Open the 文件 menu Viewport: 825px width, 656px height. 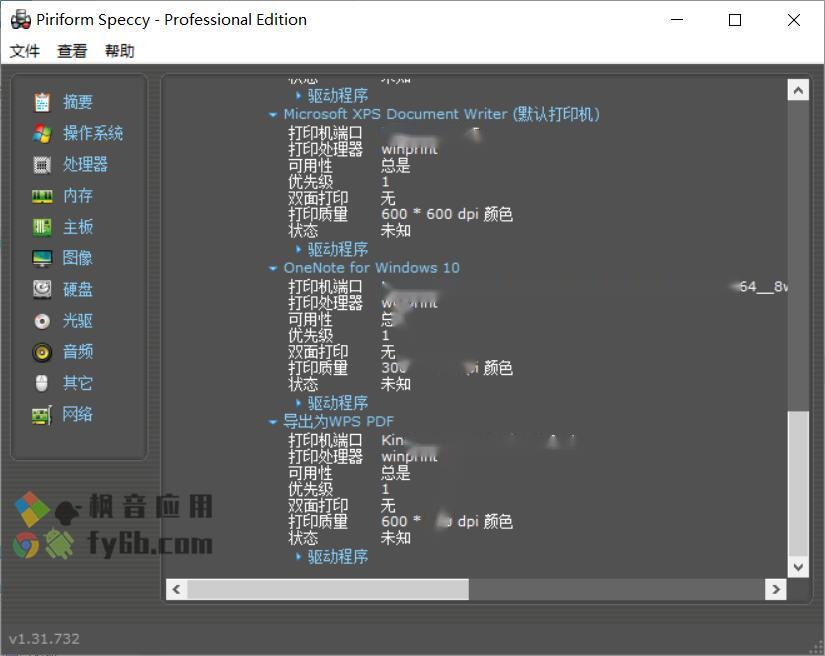click(25, 51)
